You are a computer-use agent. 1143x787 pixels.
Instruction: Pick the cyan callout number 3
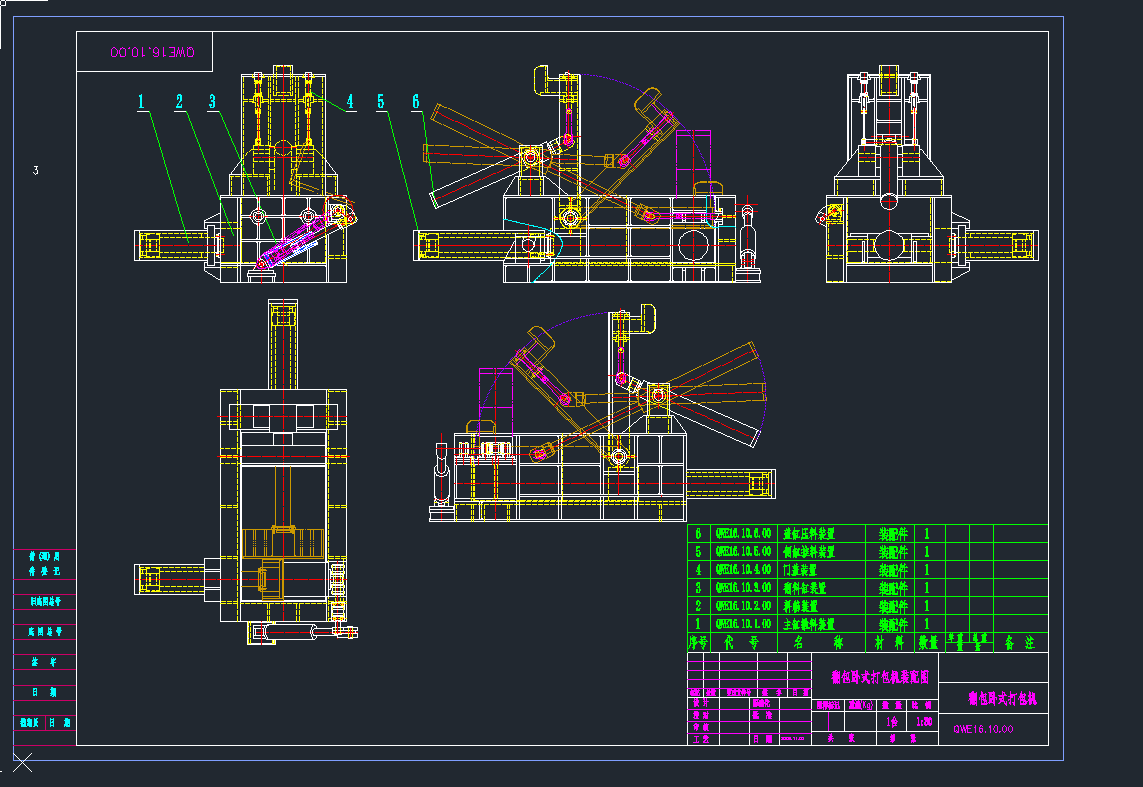[x=212, y=101]
